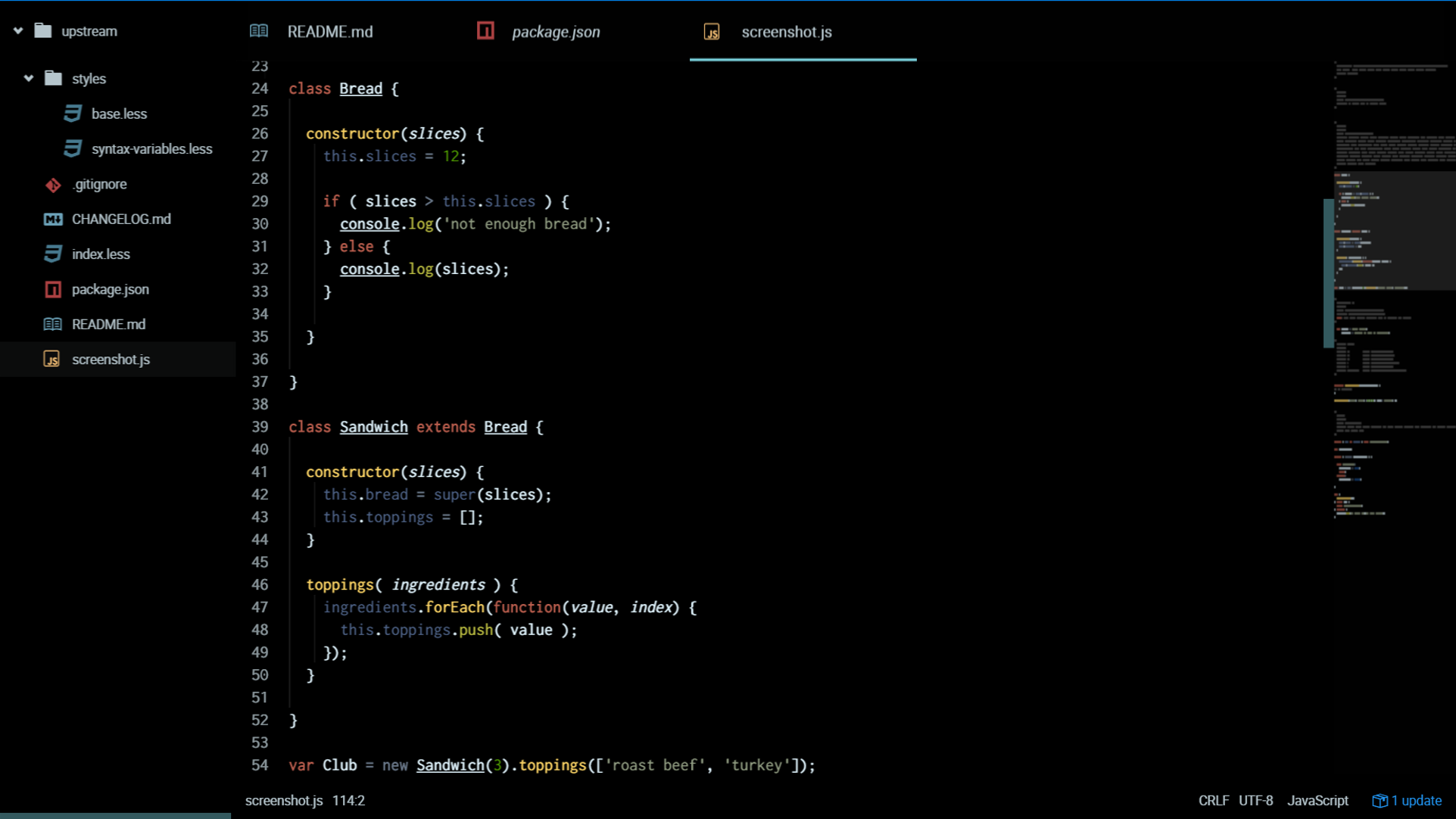Open syntax-variables.less in the tree
The height and width of the screenshot is (819, 1456).
[151, 149]
